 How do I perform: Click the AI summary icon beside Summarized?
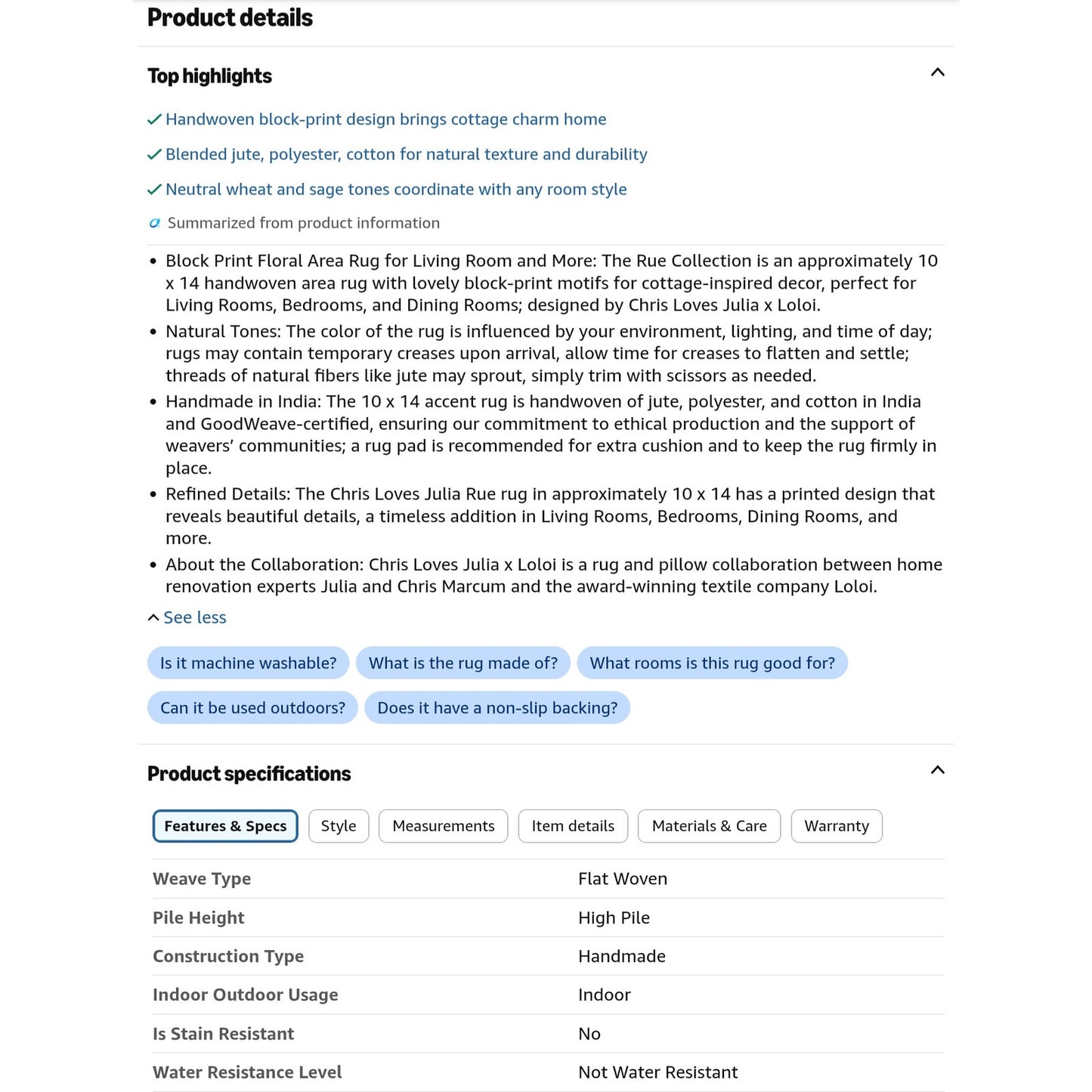pyautogui.click(x=155, y=223)
